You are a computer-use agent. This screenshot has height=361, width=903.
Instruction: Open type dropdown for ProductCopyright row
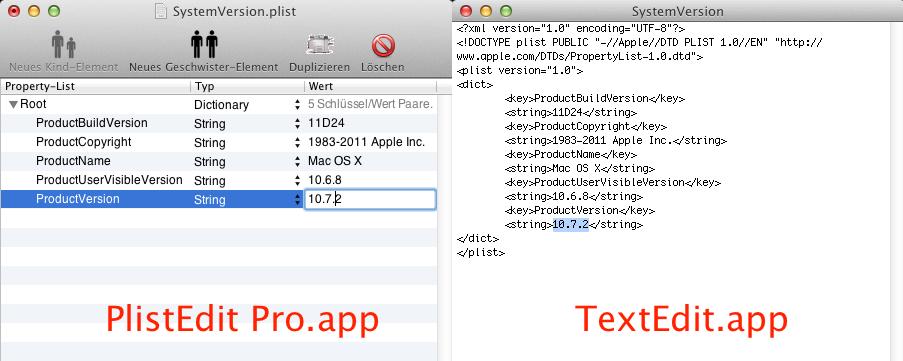coord(297,143)
